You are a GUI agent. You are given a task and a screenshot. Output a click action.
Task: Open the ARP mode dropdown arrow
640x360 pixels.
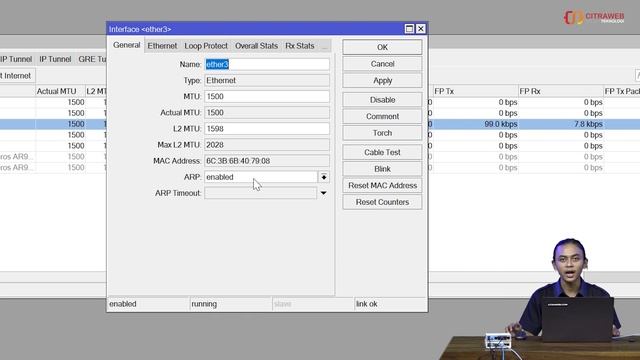[324, 177]
